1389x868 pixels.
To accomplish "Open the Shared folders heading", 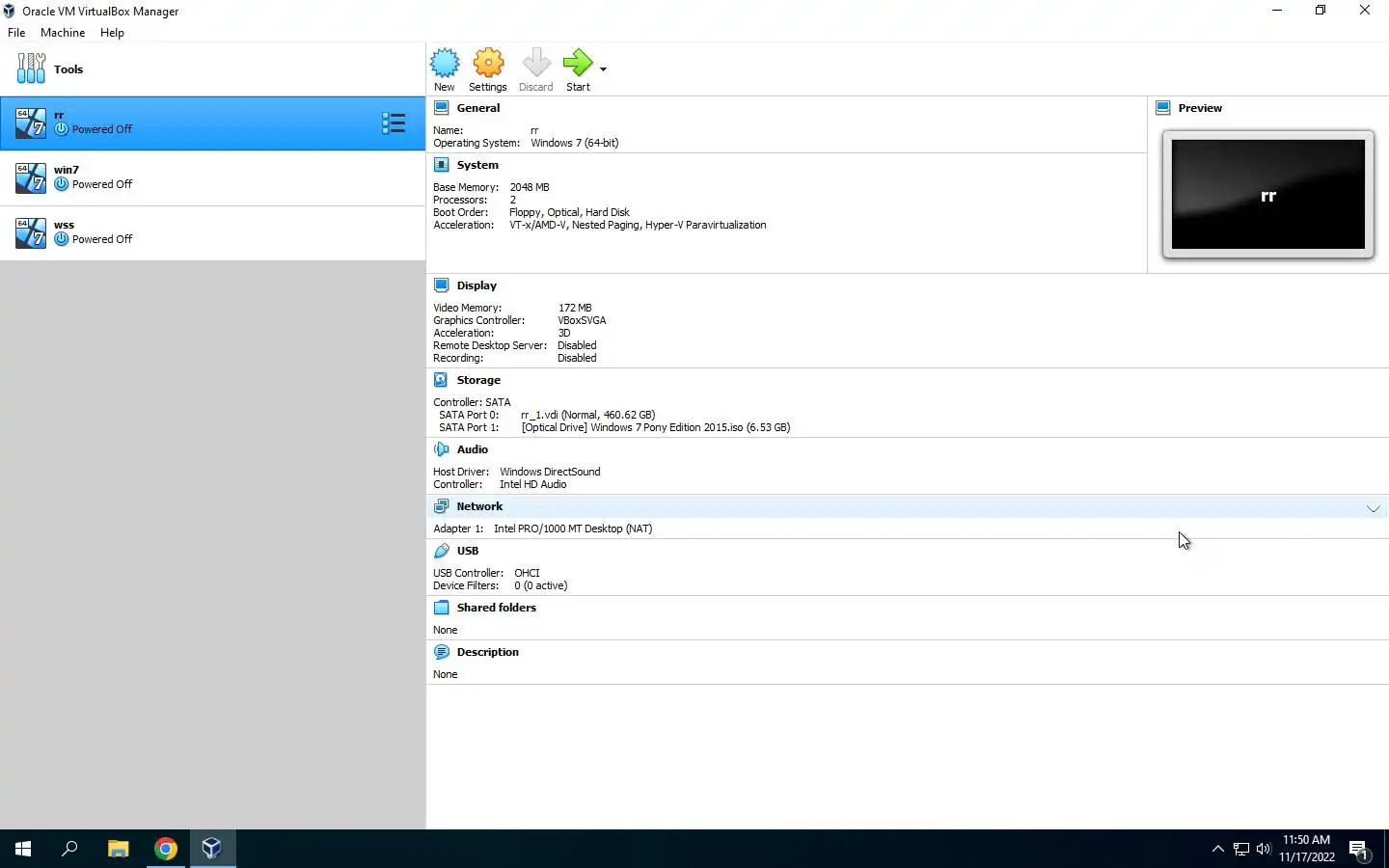I will pos(497,608).
